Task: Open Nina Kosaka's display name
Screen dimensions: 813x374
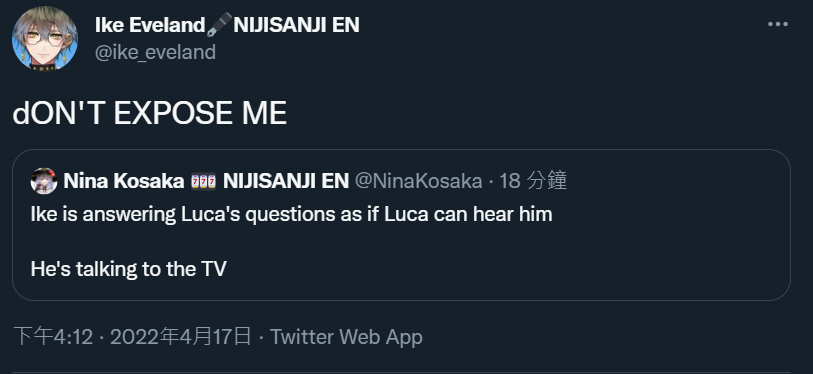Action: 123,181
